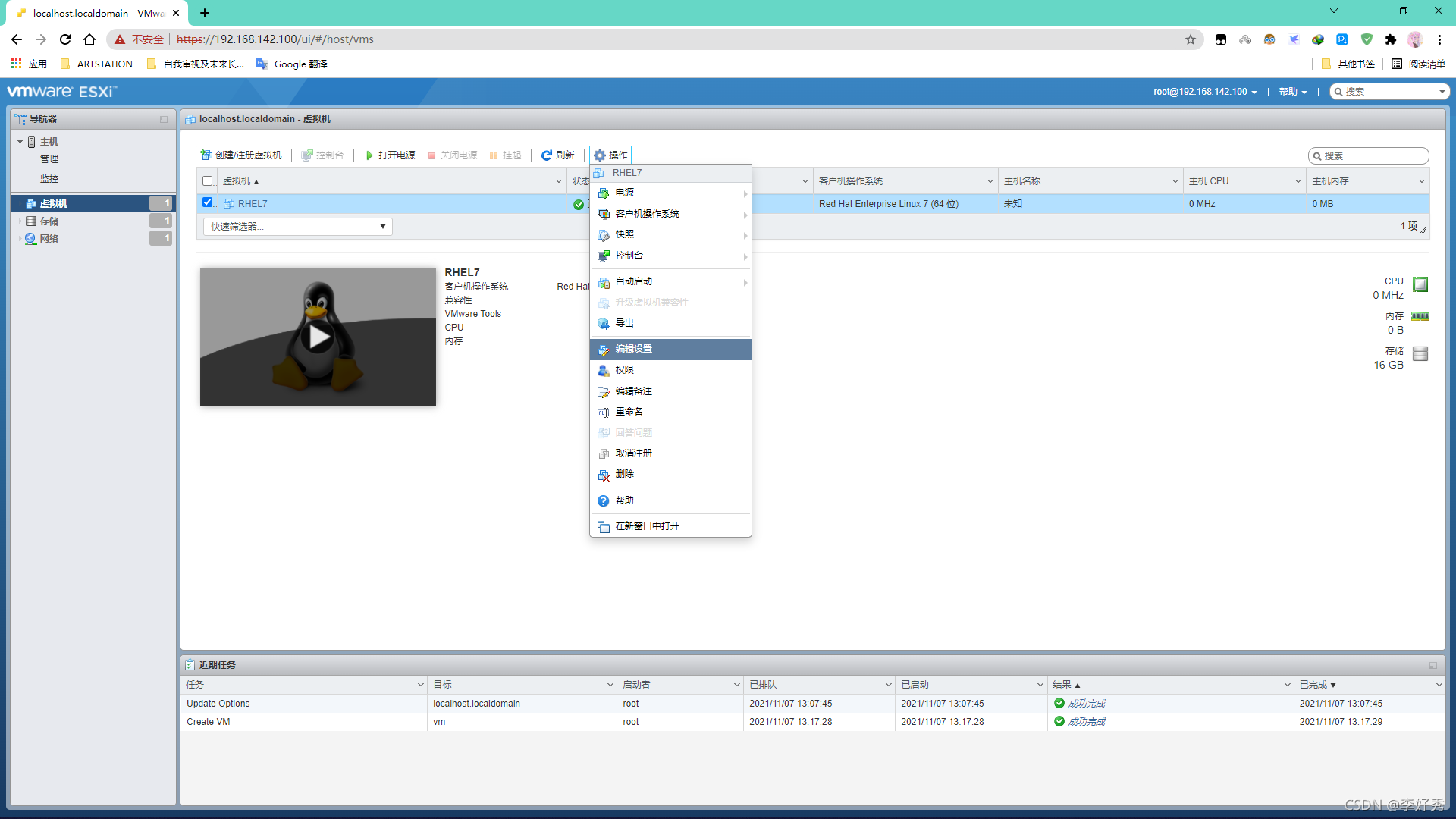Image resolution: width=1456 pixels, height=819 pixels.
Task: Minimize the navigator panel
Action: [164, 119]
